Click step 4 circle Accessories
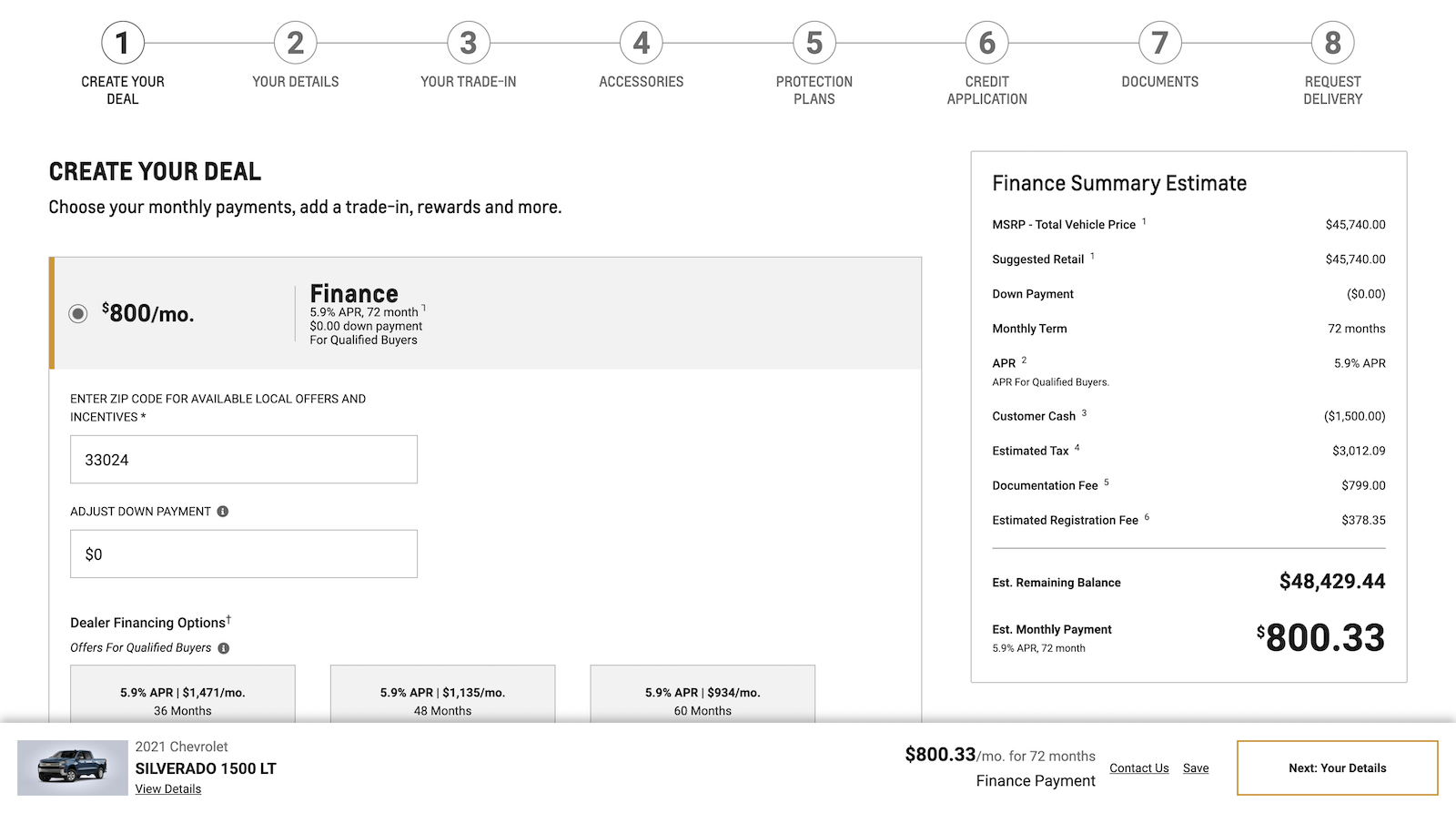The width and height of the screenshot is (1456, 813). 642,43
